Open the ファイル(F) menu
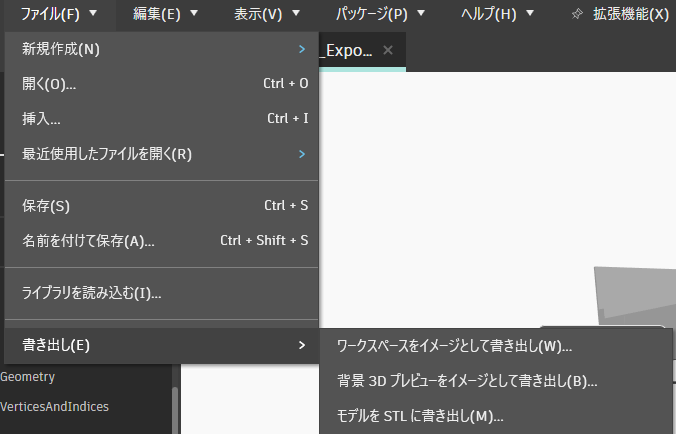The width and height of the screenshot is (676, 434). [x=59, y=14]
